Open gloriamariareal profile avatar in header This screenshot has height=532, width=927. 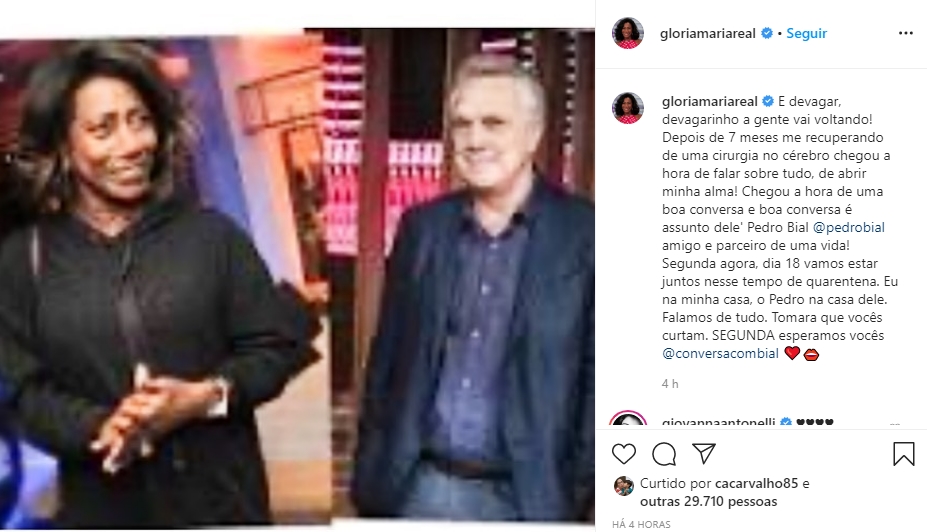click(x=628, y=33)
